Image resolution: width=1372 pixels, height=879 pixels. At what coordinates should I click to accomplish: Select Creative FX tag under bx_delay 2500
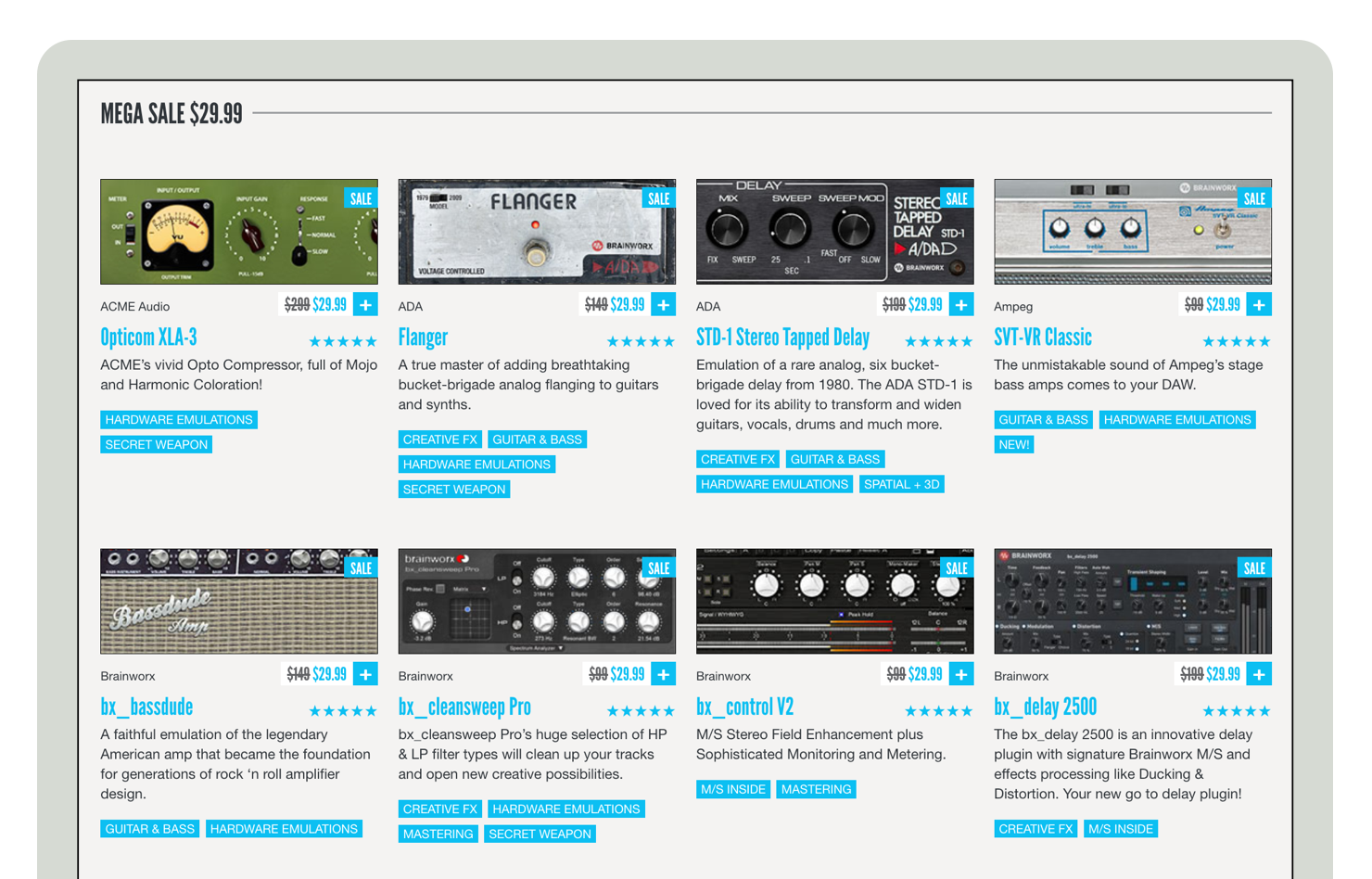coord(1035,829)
